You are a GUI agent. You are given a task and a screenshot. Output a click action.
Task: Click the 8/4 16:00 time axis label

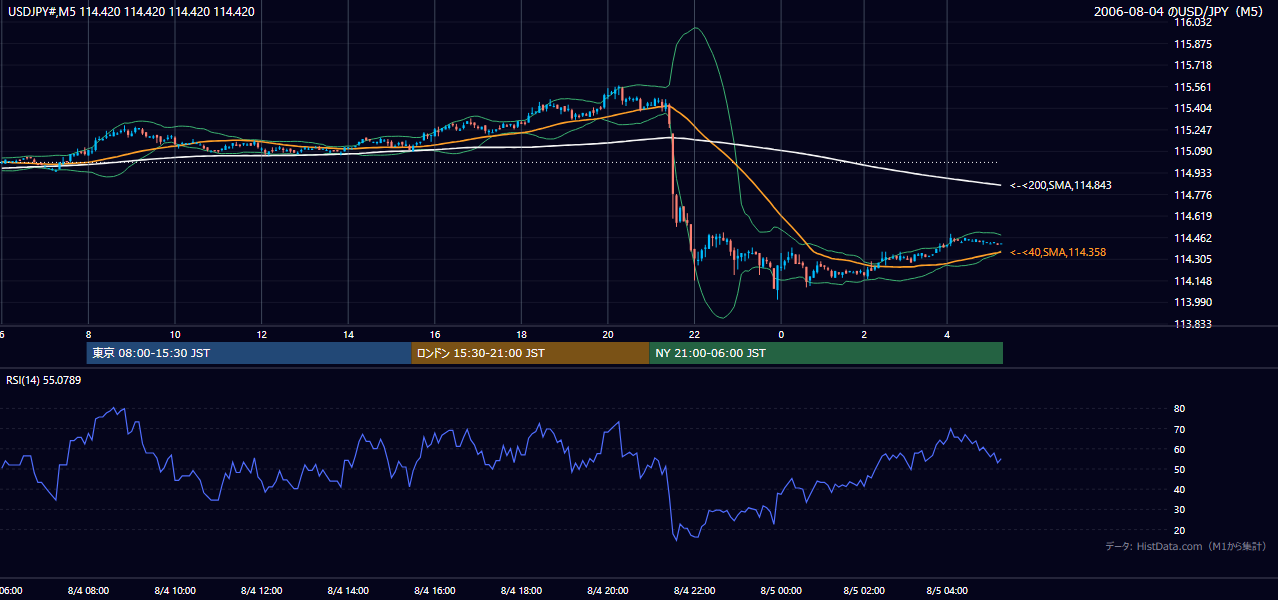pyautogui.click(x=435, y=590)
